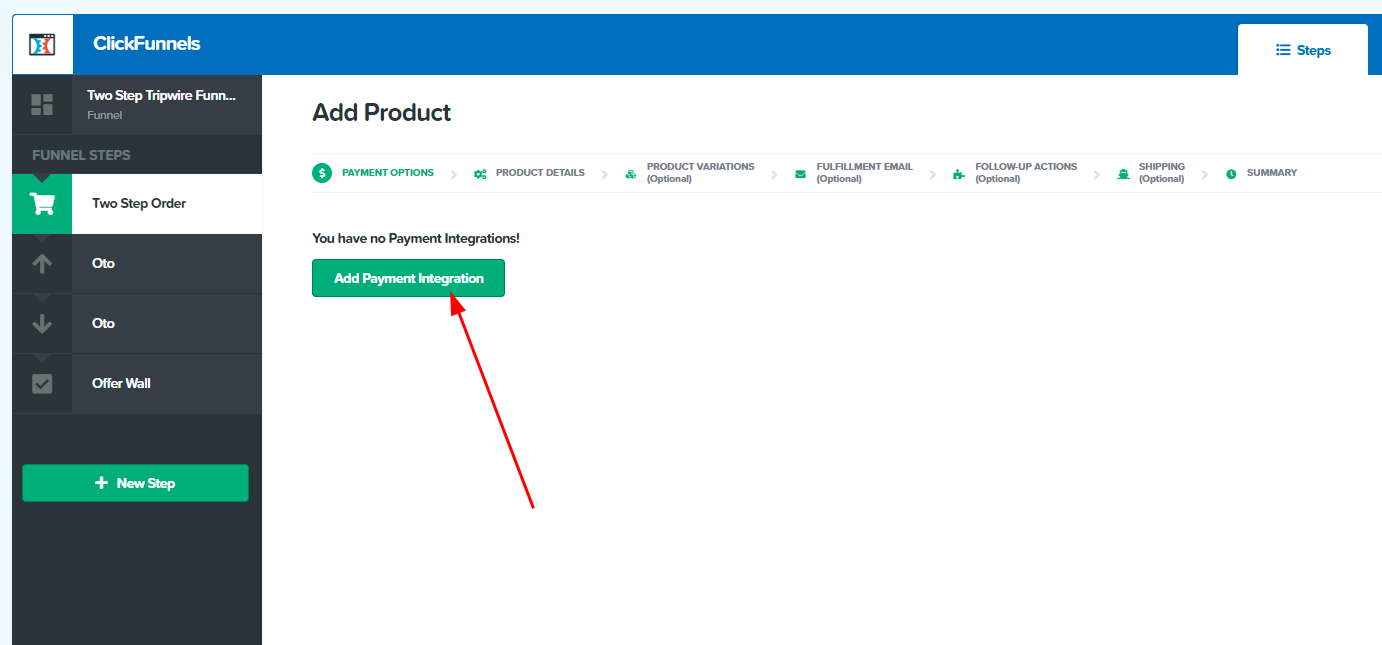Add a New Step to funnel

135,483
